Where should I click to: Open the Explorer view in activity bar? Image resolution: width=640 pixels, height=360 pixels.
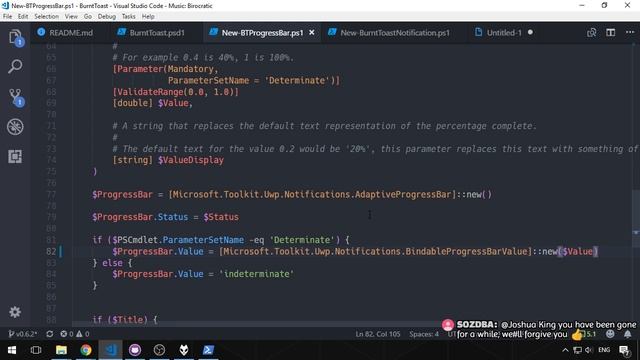pyautogui.click(x=15, y=38)
